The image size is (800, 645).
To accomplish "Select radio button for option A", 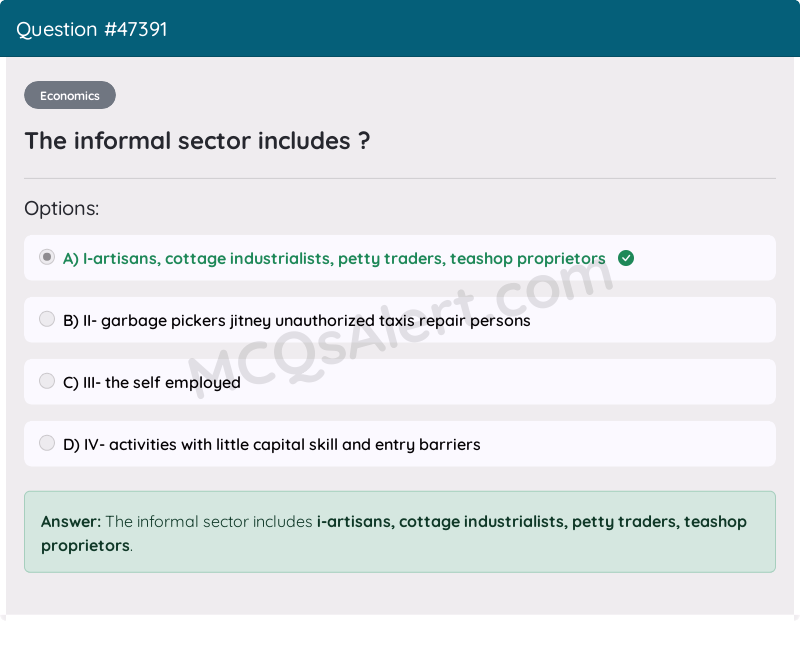I will pos(46,257).
